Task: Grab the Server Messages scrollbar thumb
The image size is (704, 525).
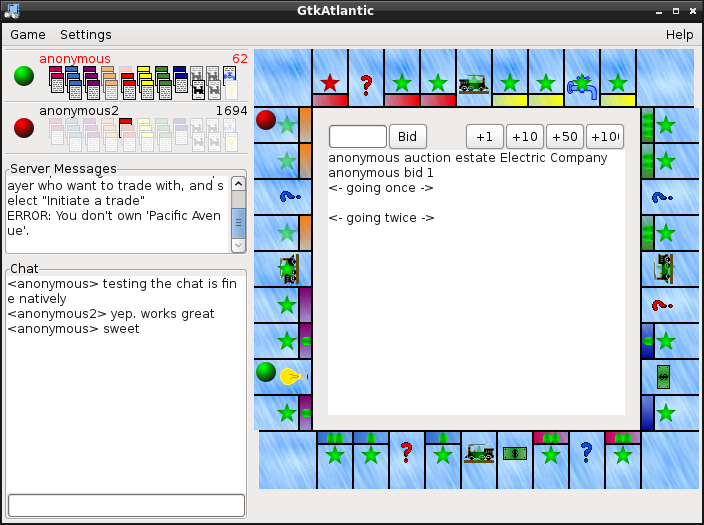Action: point(238,223)
